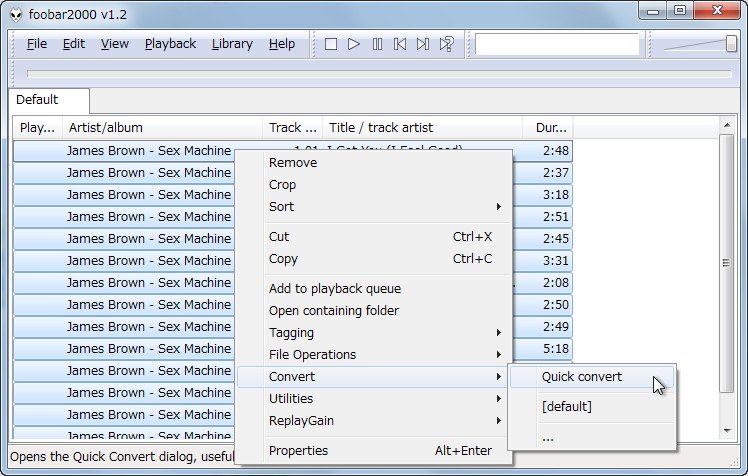Image resolution: width=748 pixels, height=476 pixels.
Task: Maximize the foobar2000 window
Action: 680,11
